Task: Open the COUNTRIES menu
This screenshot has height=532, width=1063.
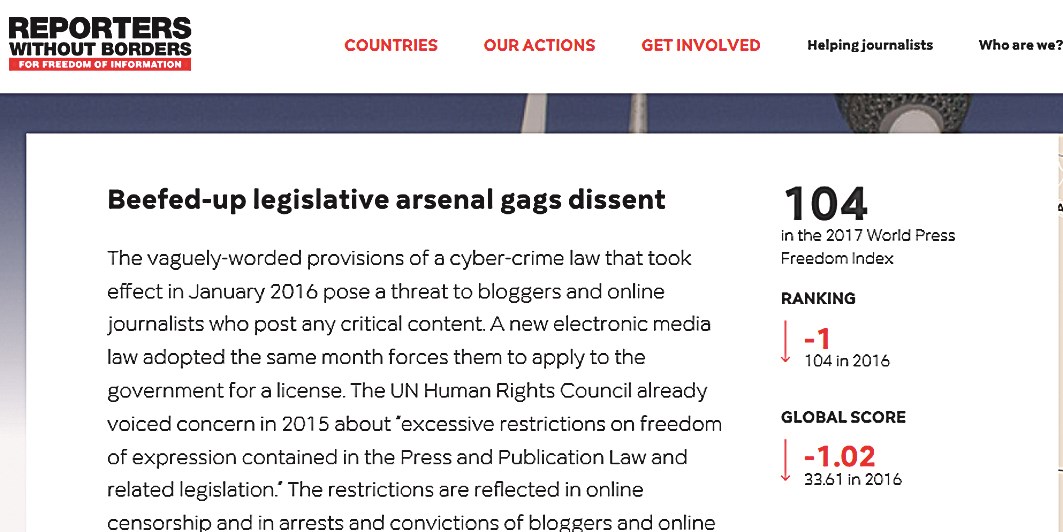Action: coord(391,45)
